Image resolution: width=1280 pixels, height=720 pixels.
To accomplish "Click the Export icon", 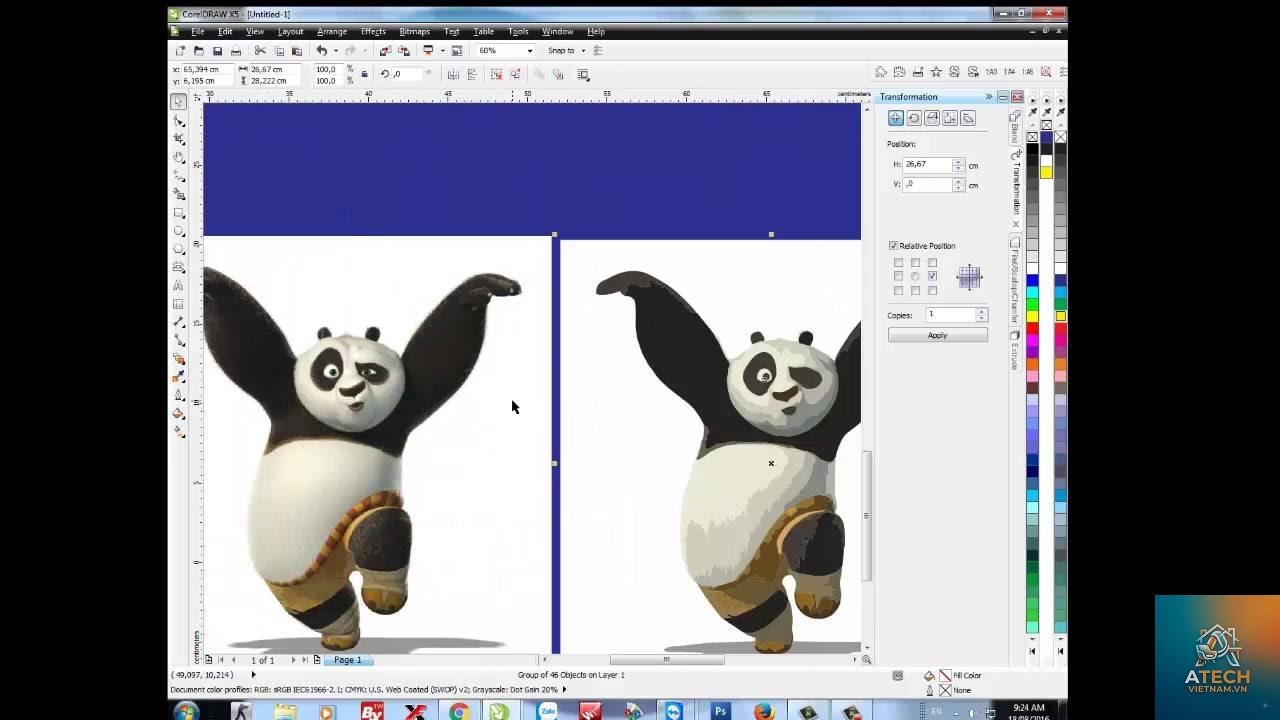I will coord(404,50).
